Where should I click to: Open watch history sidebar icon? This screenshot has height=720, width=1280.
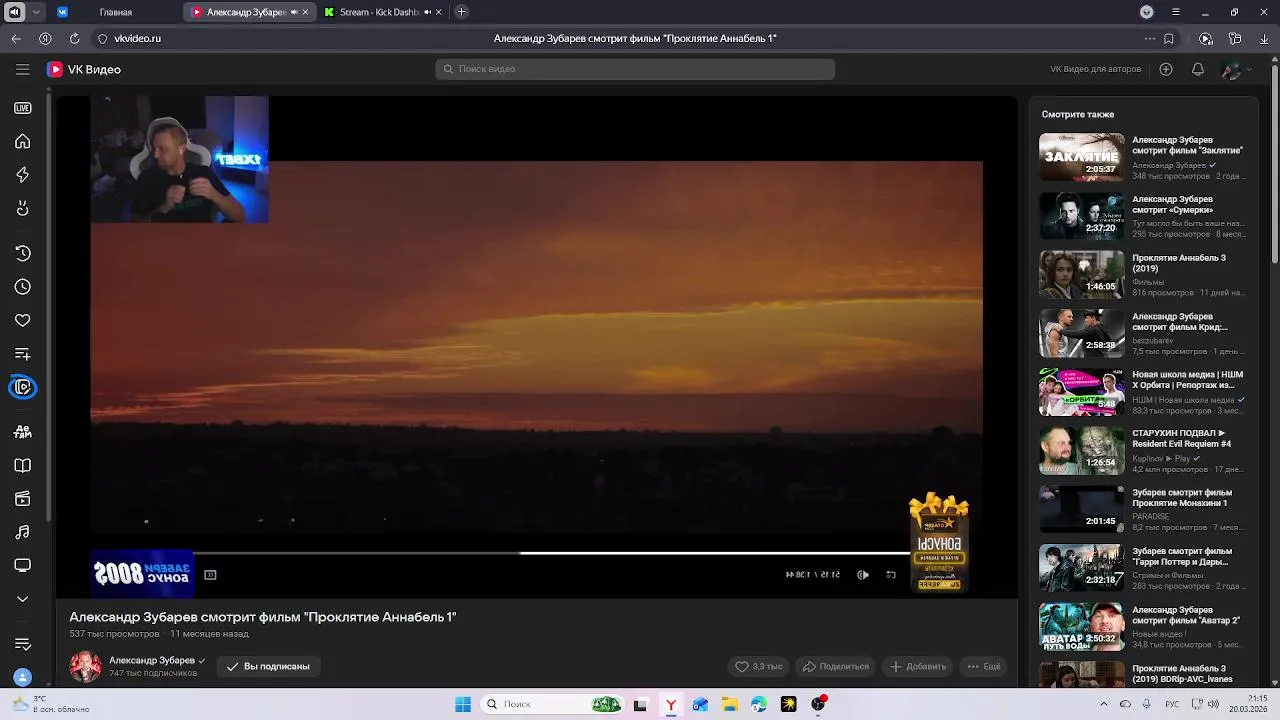(x=22, y=253)
